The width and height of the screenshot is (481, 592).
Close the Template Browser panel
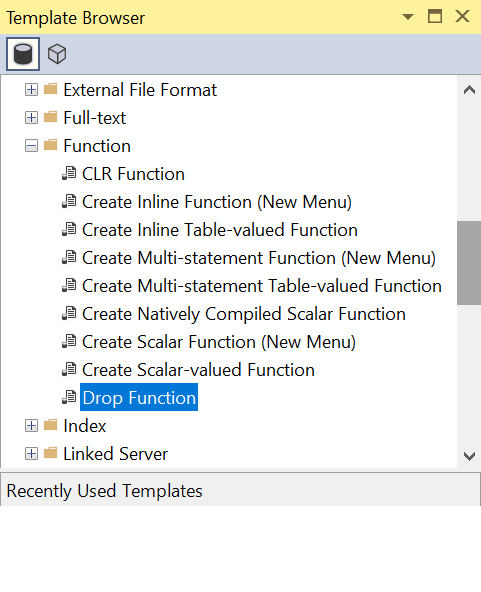[462, 17]
